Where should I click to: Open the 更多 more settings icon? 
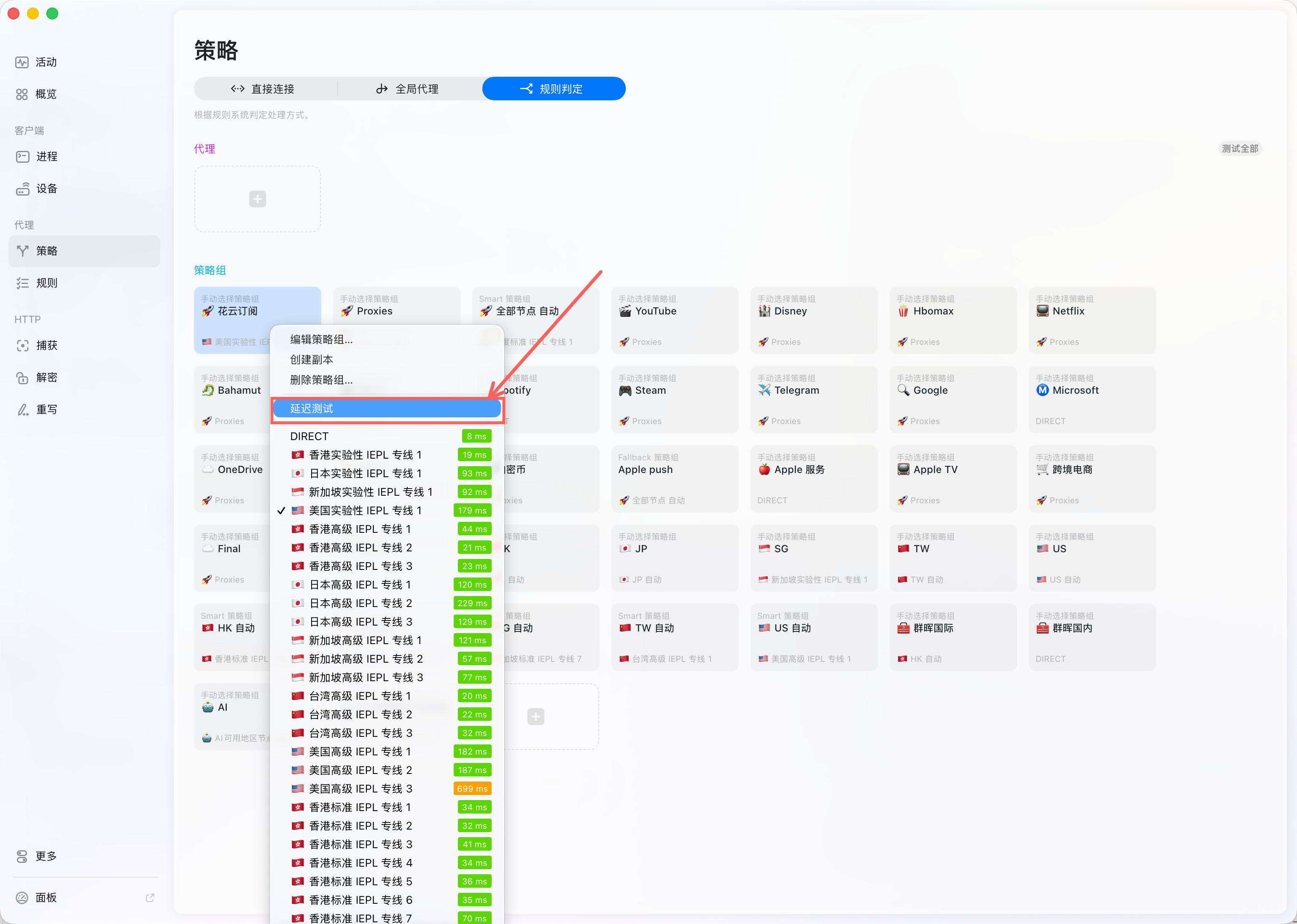[x=22, y=856]
